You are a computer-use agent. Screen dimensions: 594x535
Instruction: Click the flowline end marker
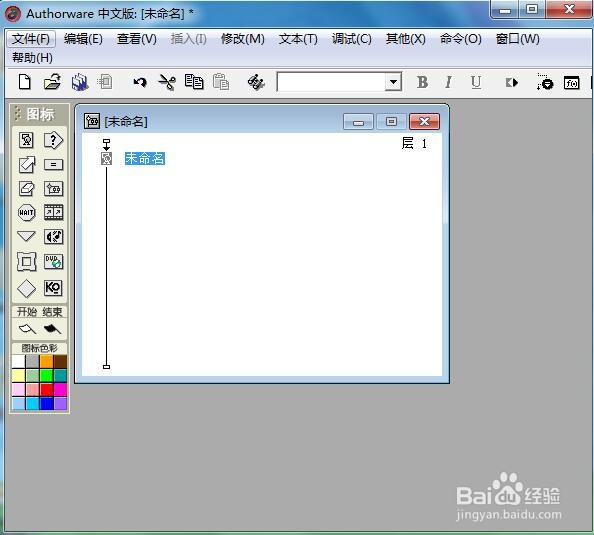106,366
